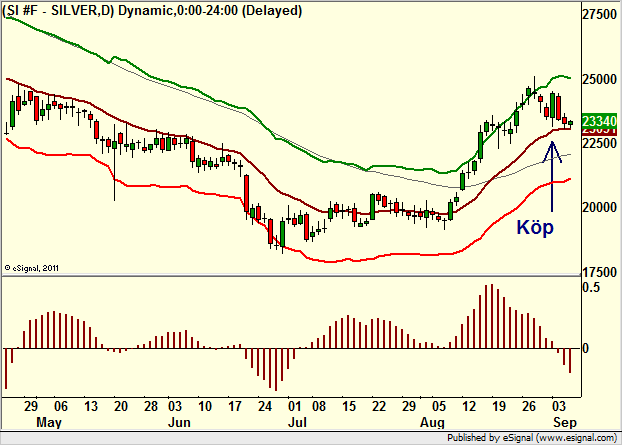Select the 19 date label
The height and width of the screenshot is (445, 622).
coord(499,406)
